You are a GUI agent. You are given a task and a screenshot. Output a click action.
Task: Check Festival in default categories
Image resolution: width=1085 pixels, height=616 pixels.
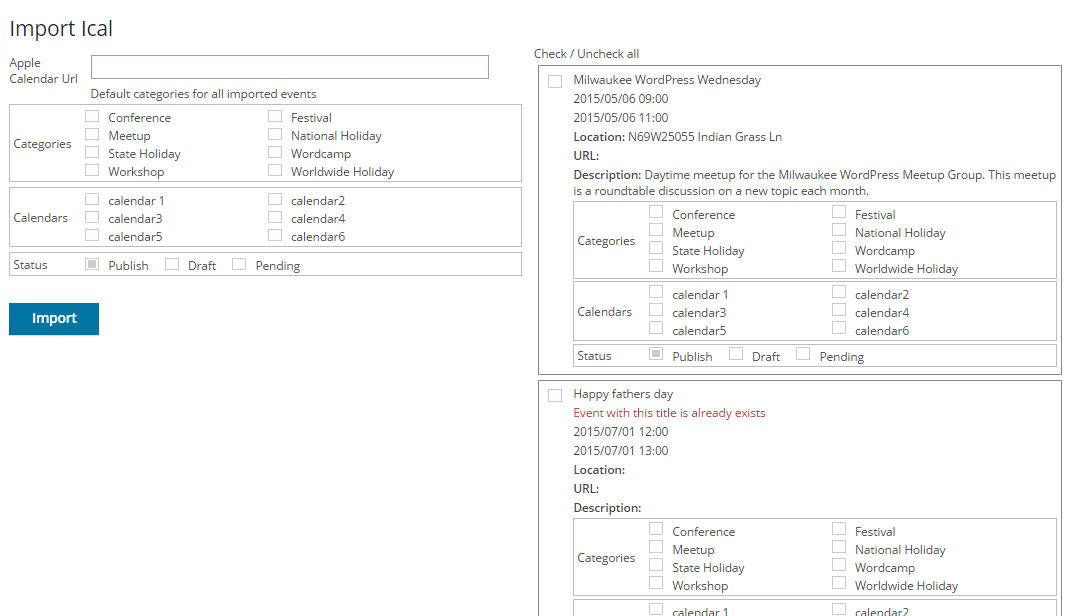tap(275, 116)
